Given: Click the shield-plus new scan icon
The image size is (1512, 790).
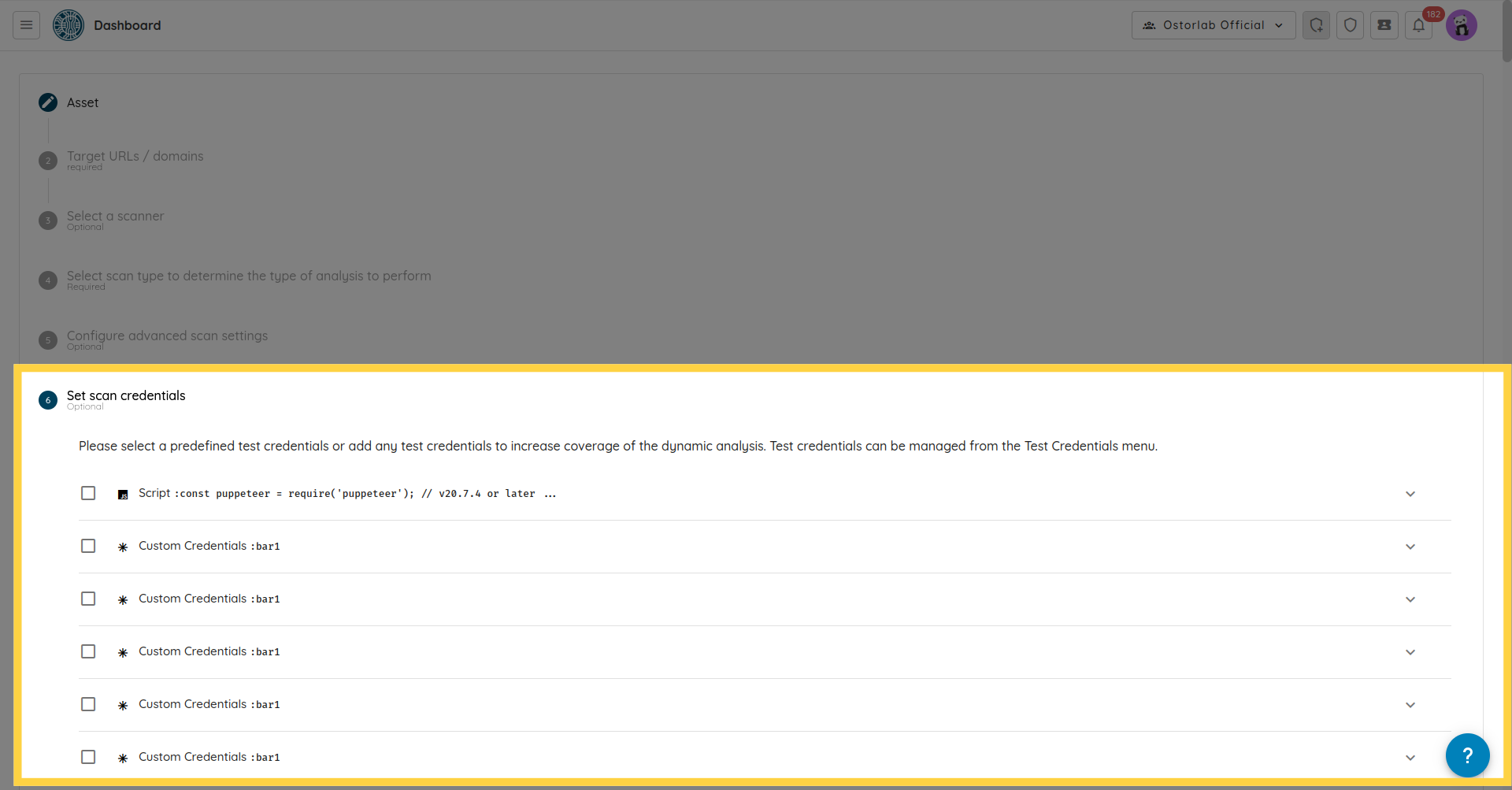Looking at the screenshot, I should [x=1316, y=25].
